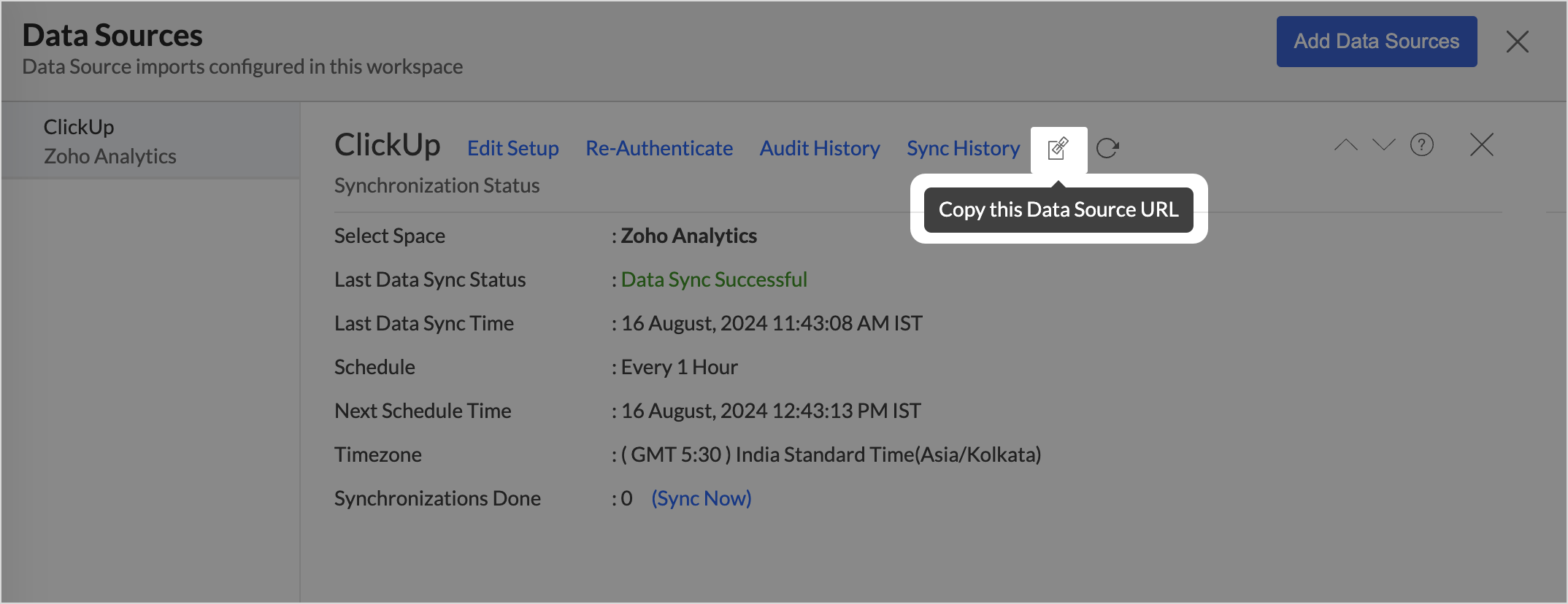Click the Select Space label

coord(390,236)
